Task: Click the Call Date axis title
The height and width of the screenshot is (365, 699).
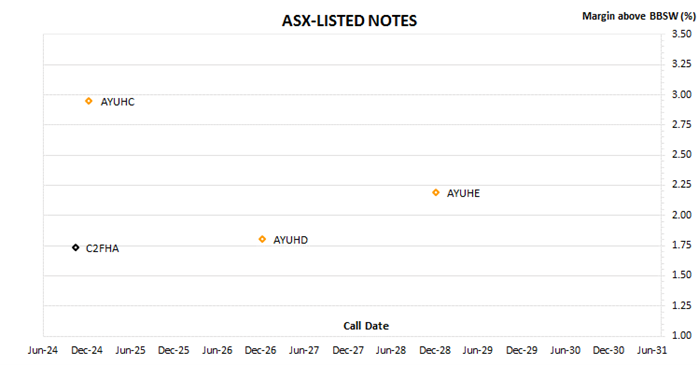Action: (366, 326)
